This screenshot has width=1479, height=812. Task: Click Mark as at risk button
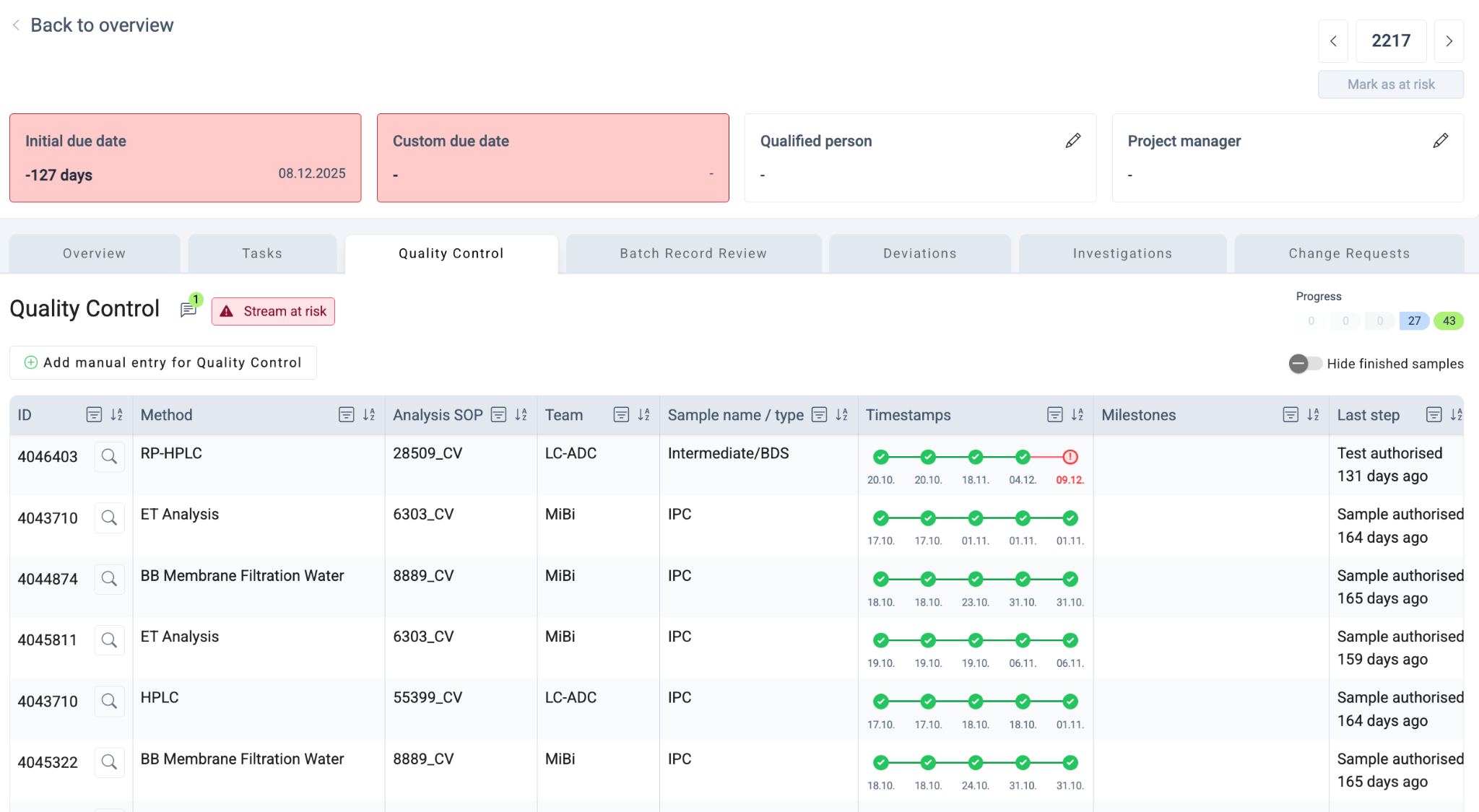pos(1390,84)
